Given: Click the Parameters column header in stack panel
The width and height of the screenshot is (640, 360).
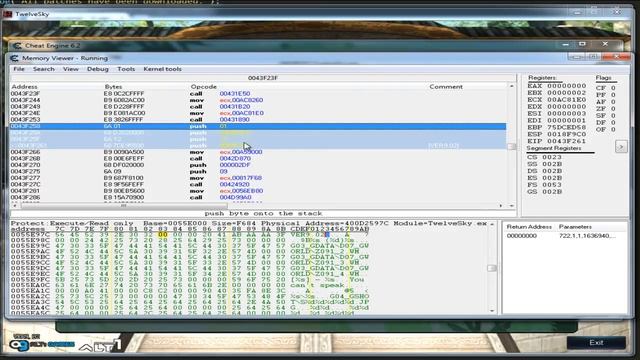Looking at the screenshot, I should 575,227.
